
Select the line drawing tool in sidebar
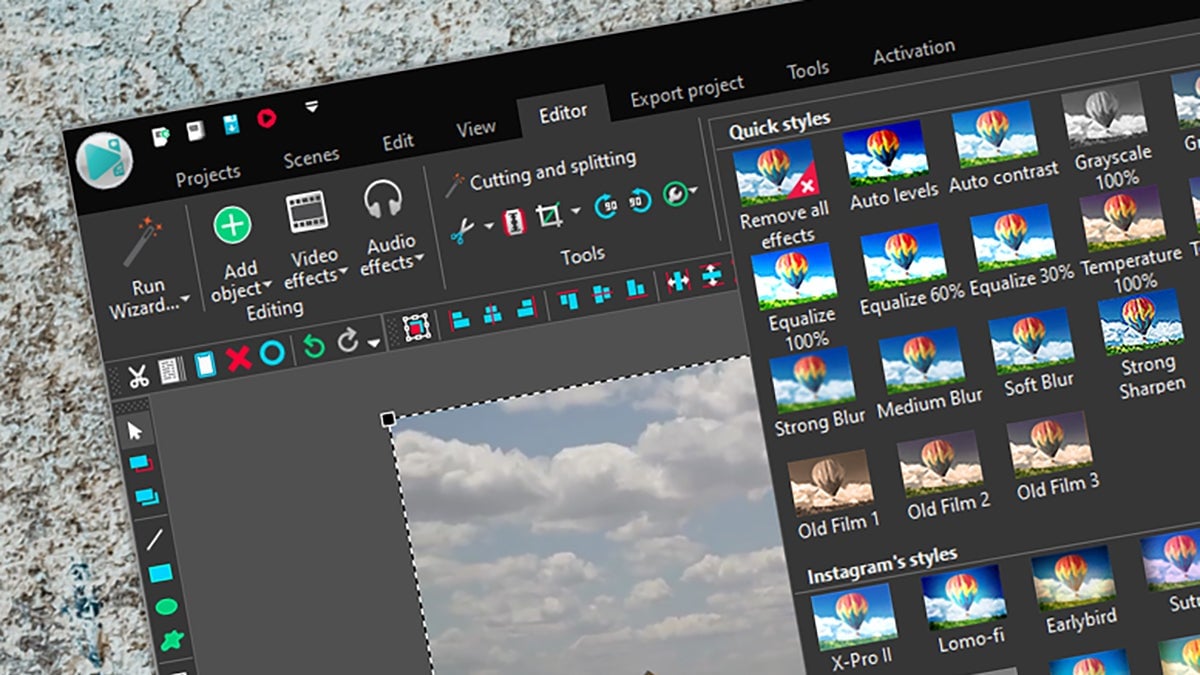click(x=155, y=540)
